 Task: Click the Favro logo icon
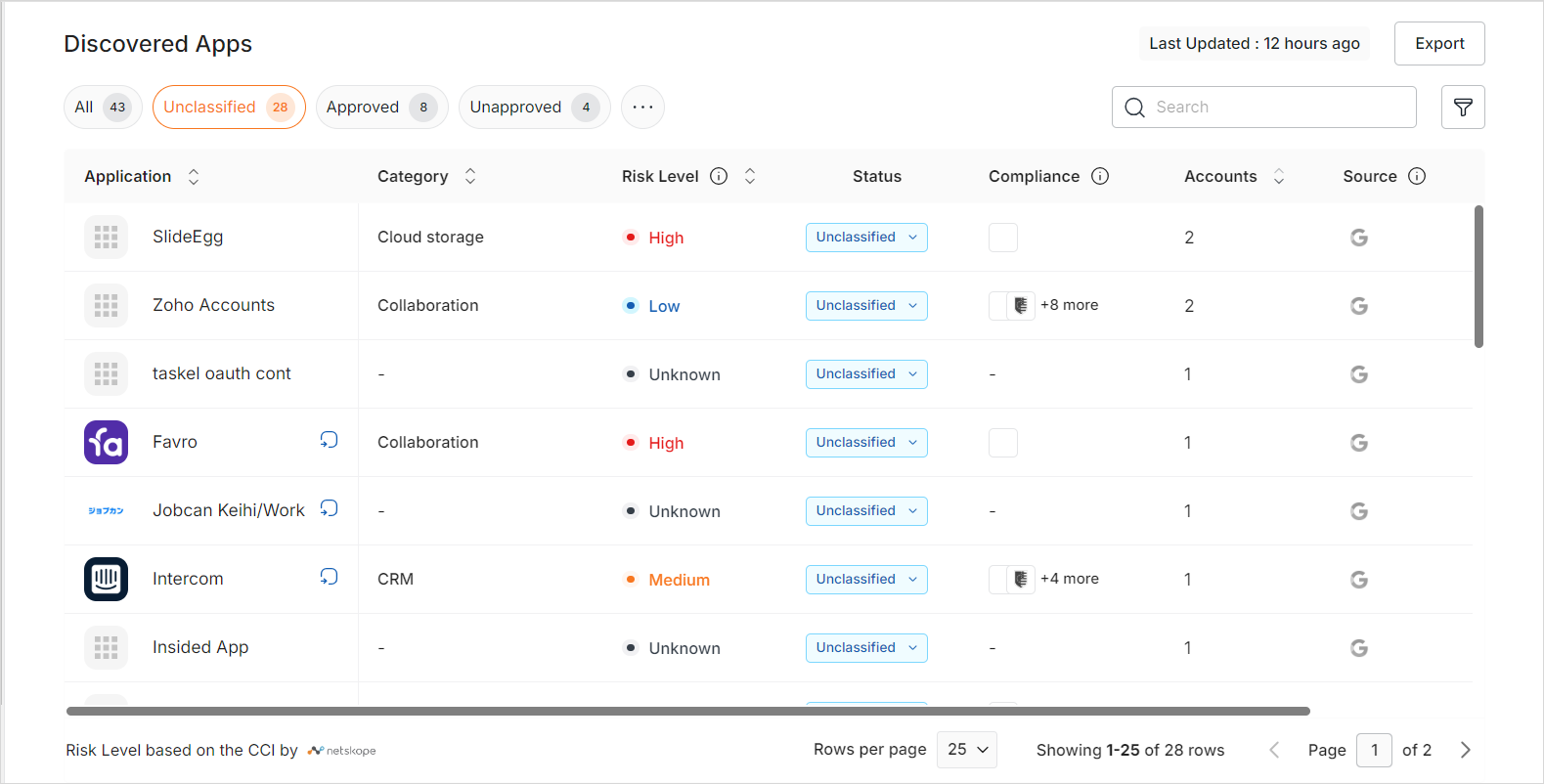tap(106, 442)
